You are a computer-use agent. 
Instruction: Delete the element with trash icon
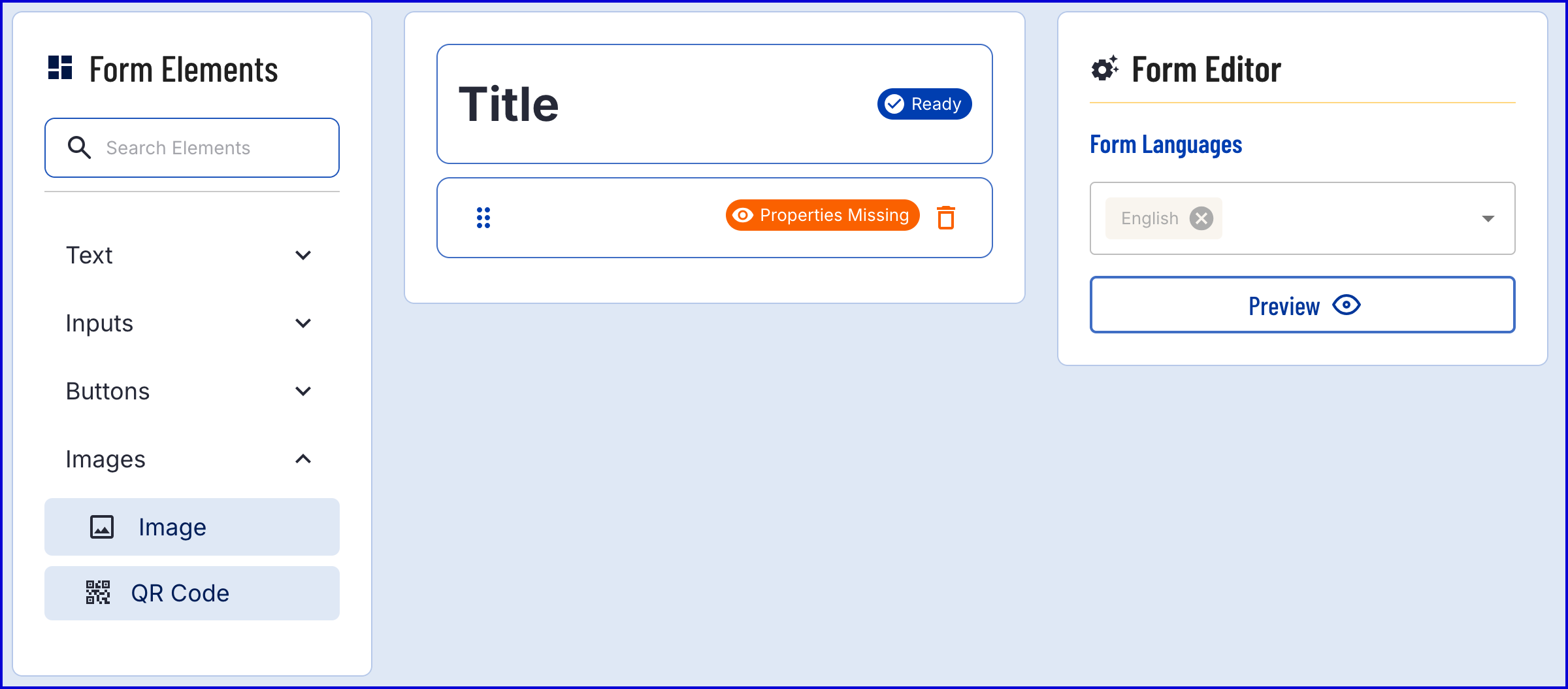point(946,218)
